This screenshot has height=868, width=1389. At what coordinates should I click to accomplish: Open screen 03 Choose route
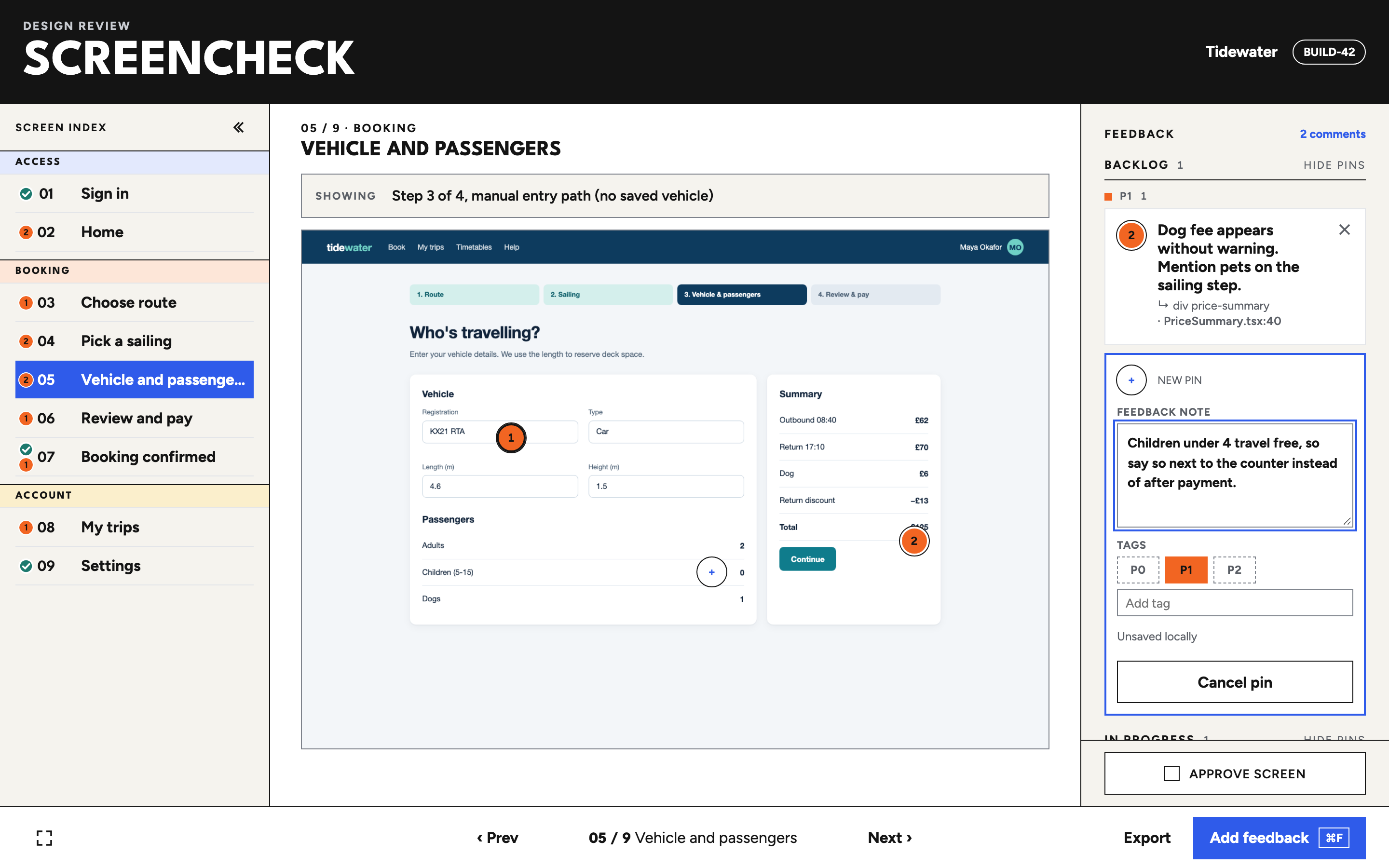click(134, 302)
